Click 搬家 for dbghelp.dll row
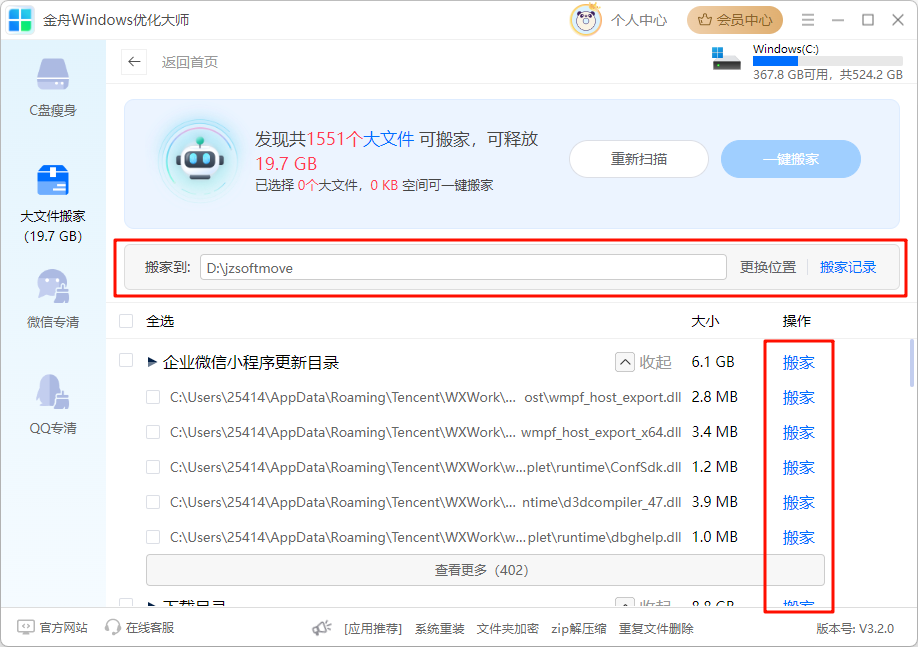This screenshot has height=647, width=918. coord(799,538)
